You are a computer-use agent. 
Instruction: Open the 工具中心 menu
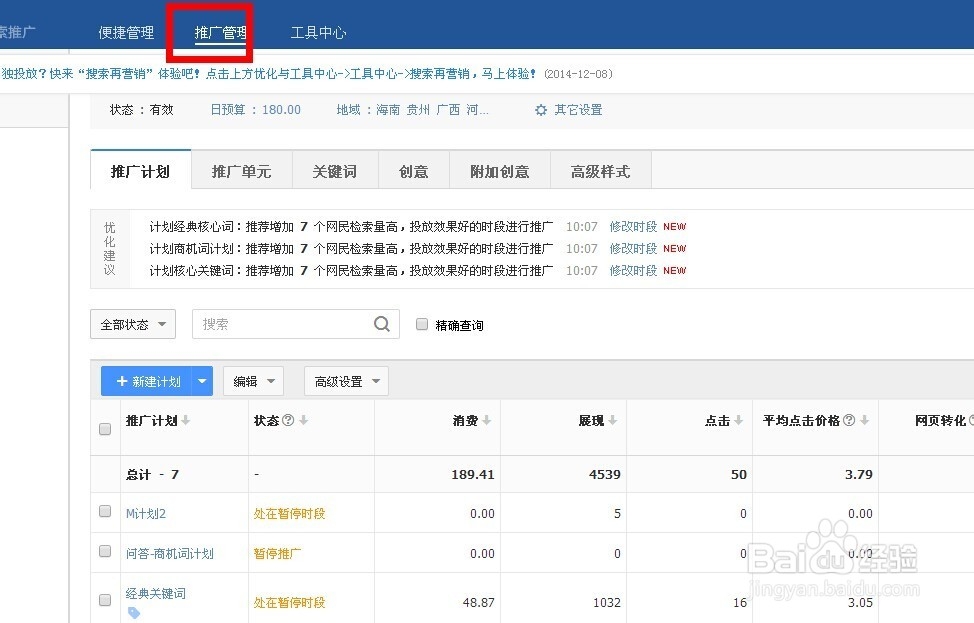click(x=318, y=31)
